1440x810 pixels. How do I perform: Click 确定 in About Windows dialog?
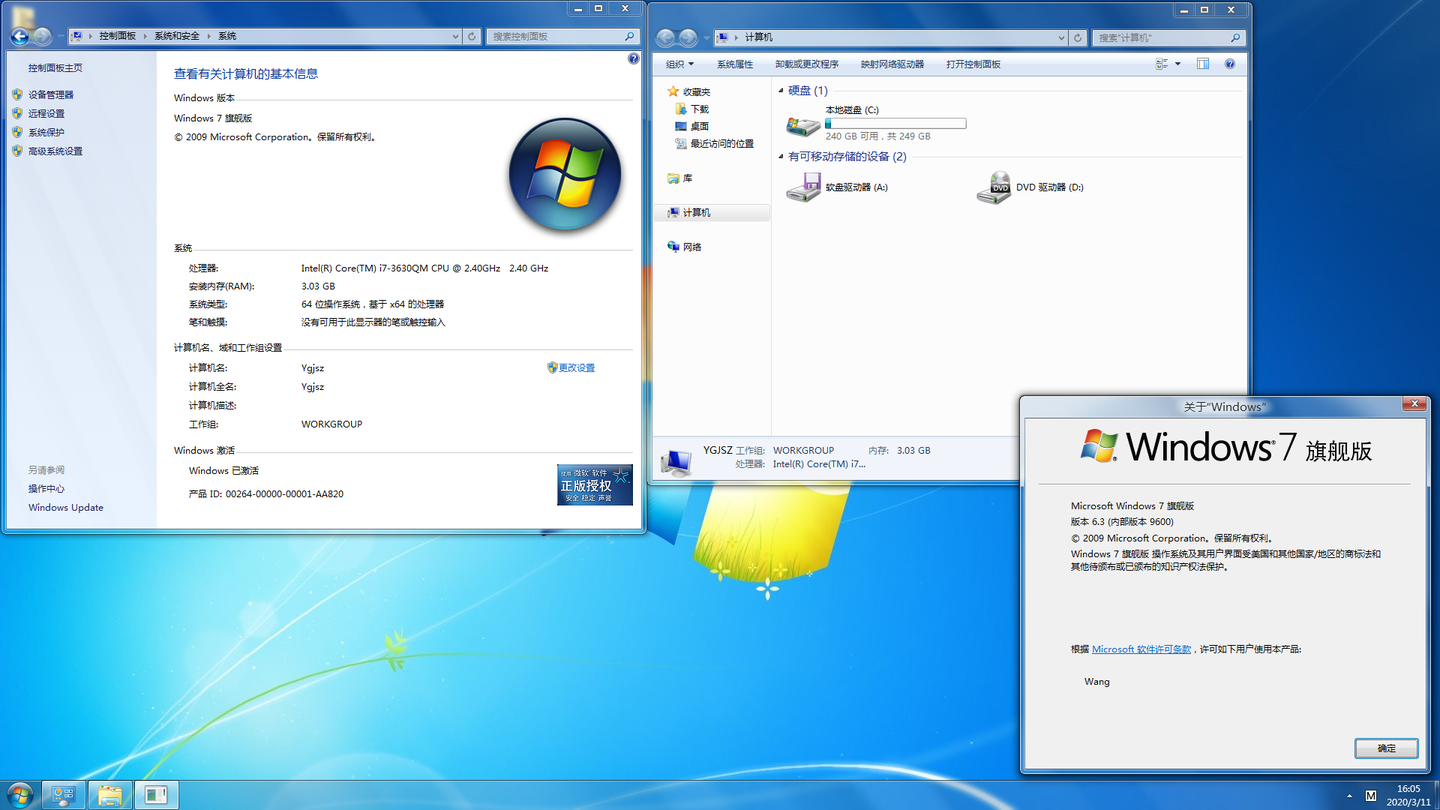(1386, 748)
